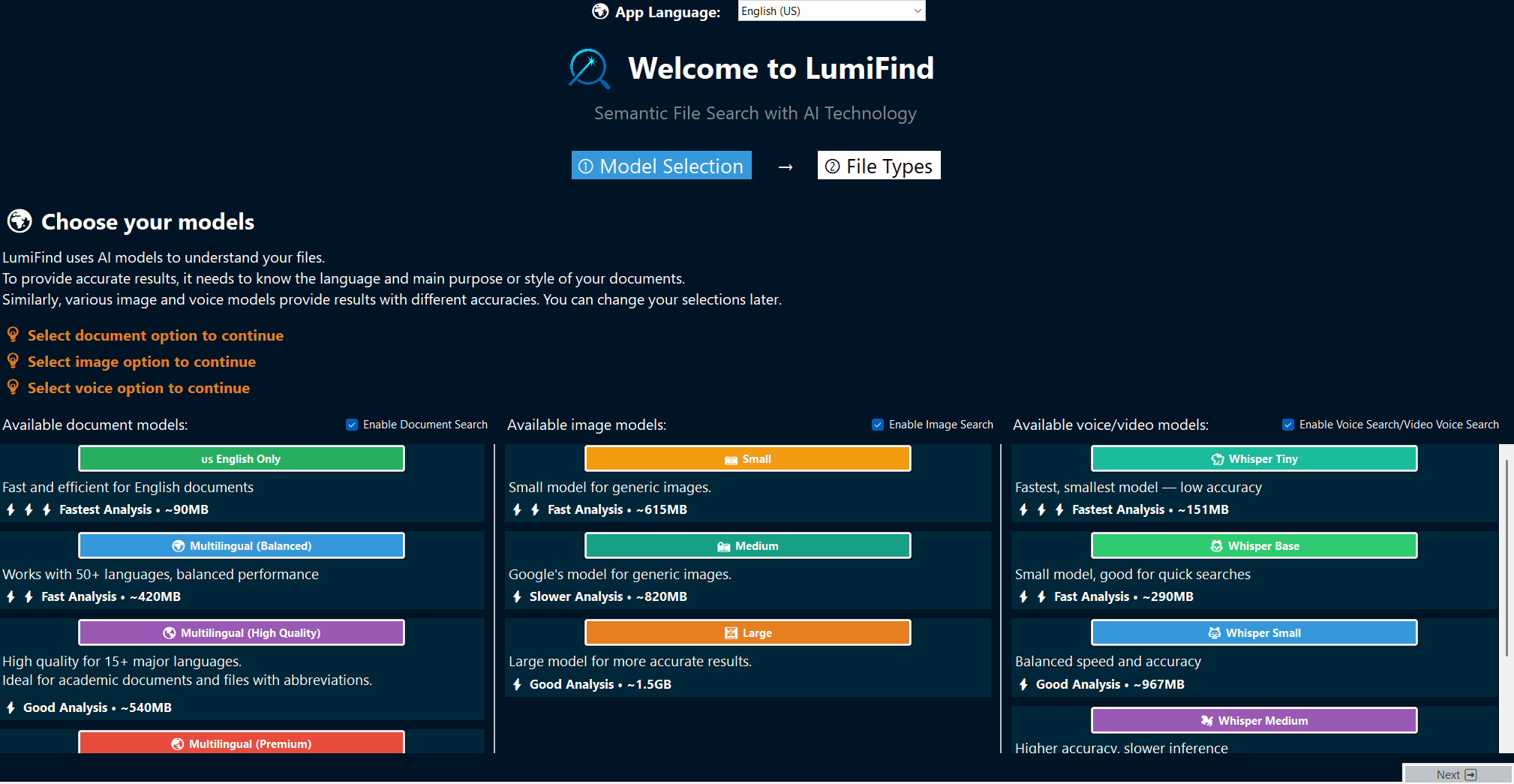
Task: Click the text 'Select image option to continue'
Action: coord(142,362)
